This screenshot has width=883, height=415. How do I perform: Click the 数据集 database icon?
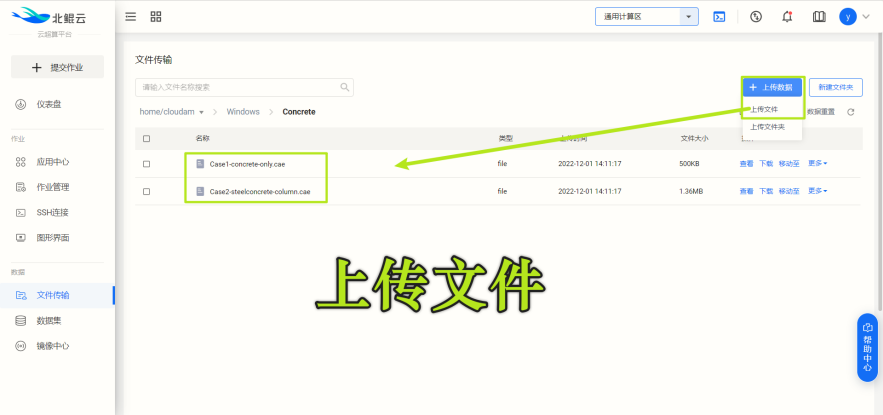click(21, 320)
